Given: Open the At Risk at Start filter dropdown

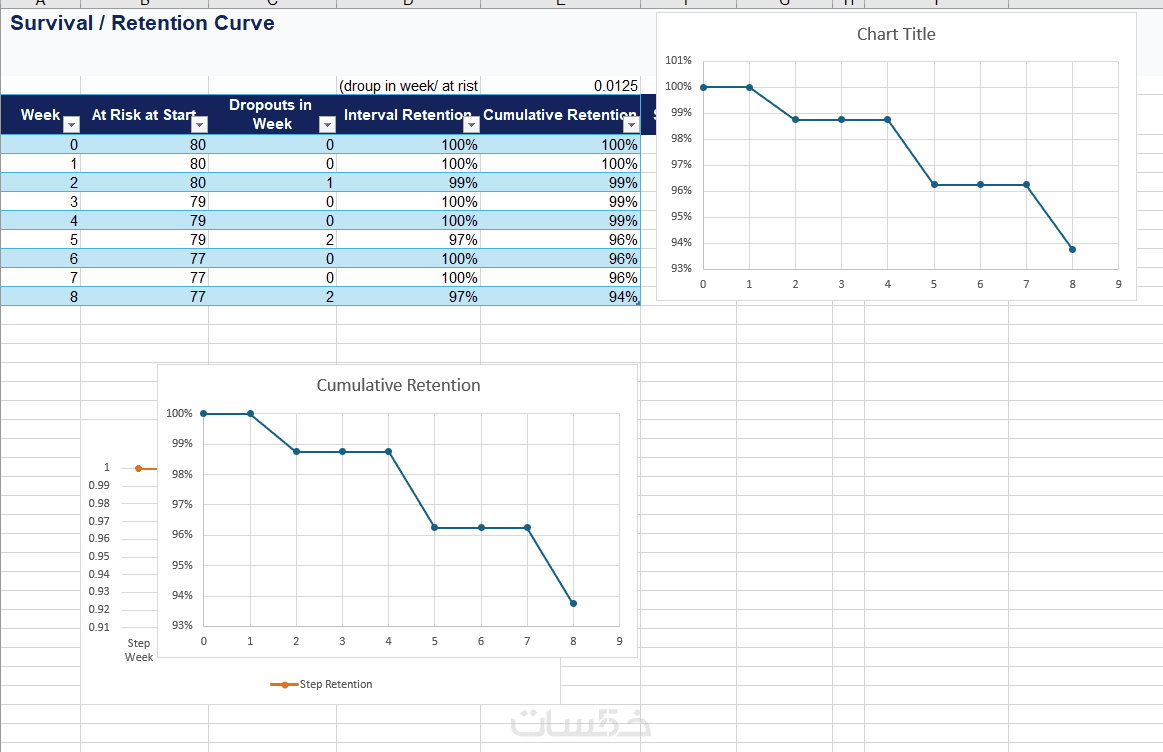Looking at the screenshot, I should (x=200, y=125).
